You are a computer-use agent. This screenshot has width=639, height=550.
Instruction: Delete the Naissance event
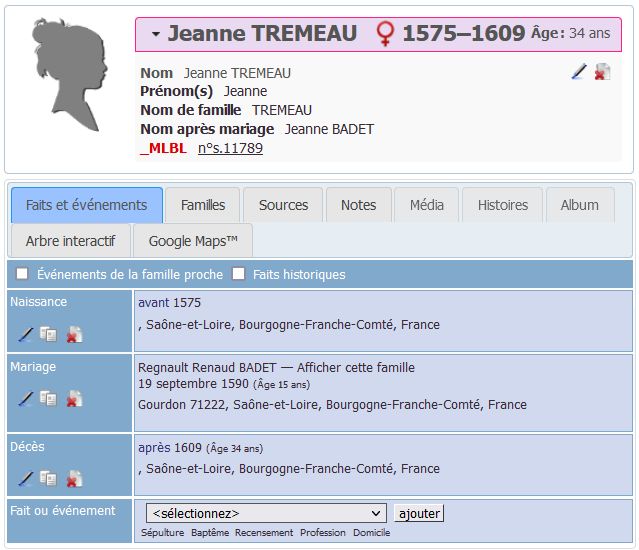(73, 334)
